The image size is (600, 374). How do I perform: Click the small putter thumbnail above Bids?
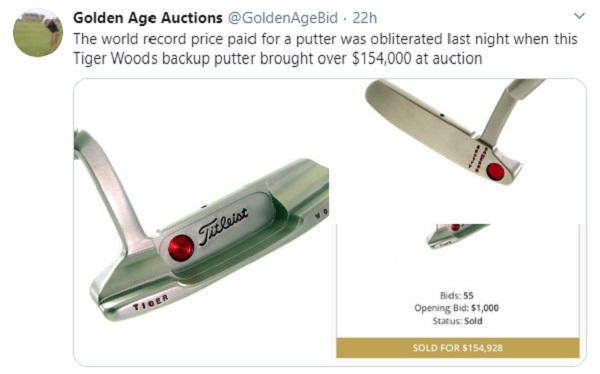(x=456, y=235)
